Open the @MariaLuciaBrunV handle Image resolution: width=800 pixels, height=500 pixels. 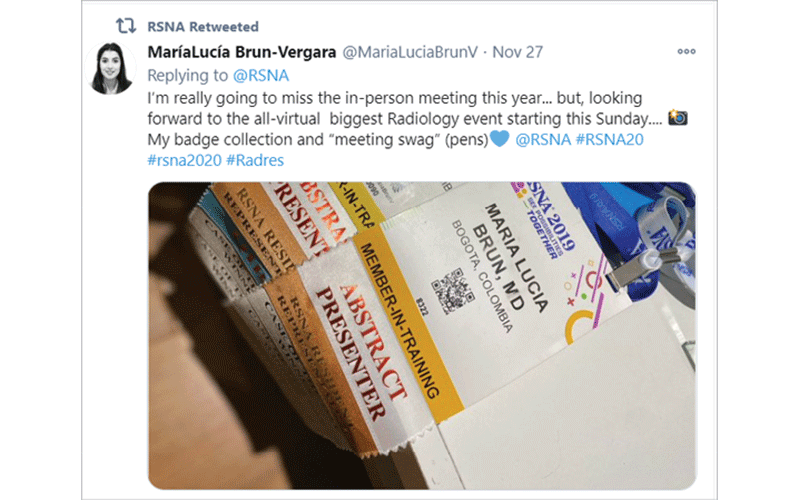410,52
